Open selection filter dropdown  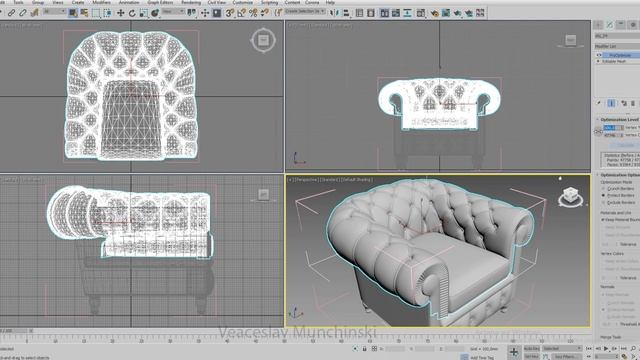pyautogui.click(x=54, y=12)
